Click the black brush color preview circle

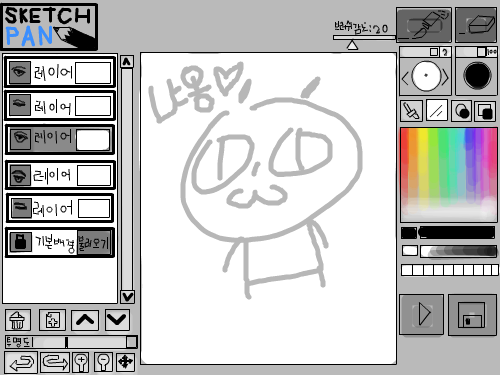[x=477, y=76]
